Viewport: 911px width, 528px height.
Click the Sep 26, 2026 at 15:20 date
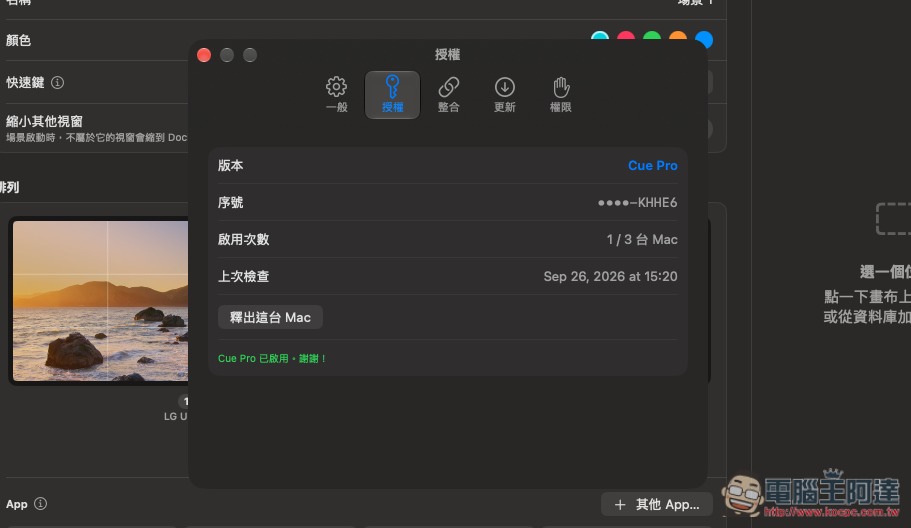point(610,276)
